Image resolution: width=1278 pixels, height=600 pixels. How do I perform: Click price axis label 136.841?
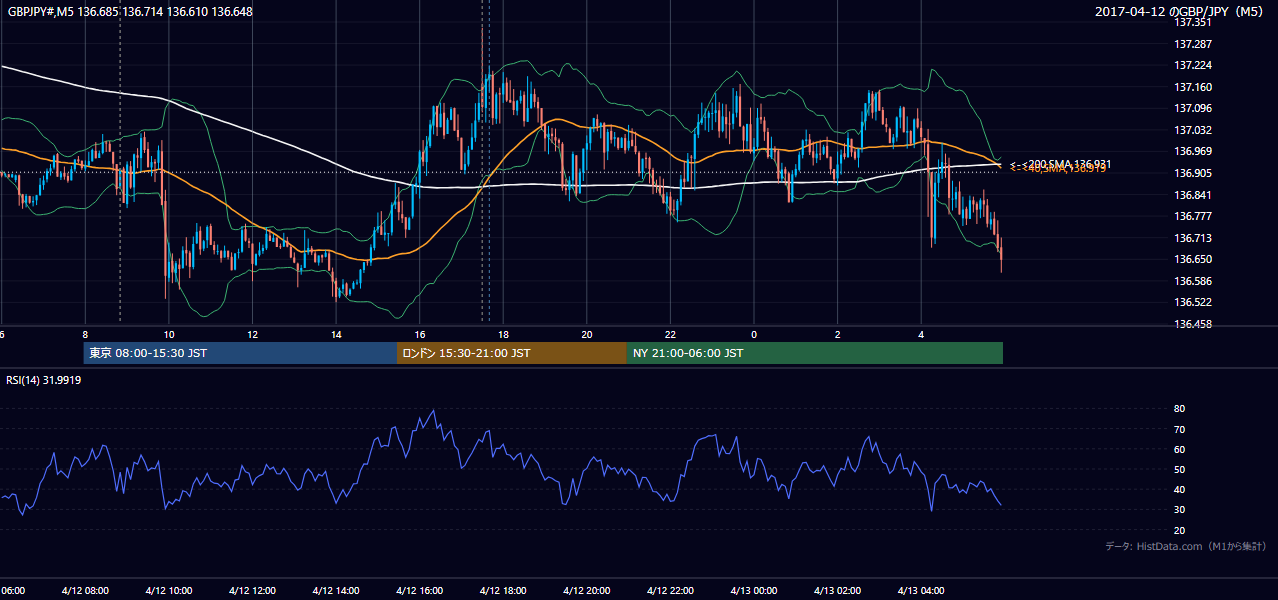(x=1194, y=195)
